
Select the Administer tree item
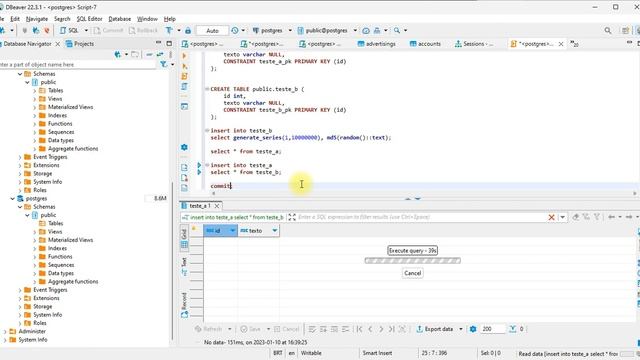pos(32,331)
